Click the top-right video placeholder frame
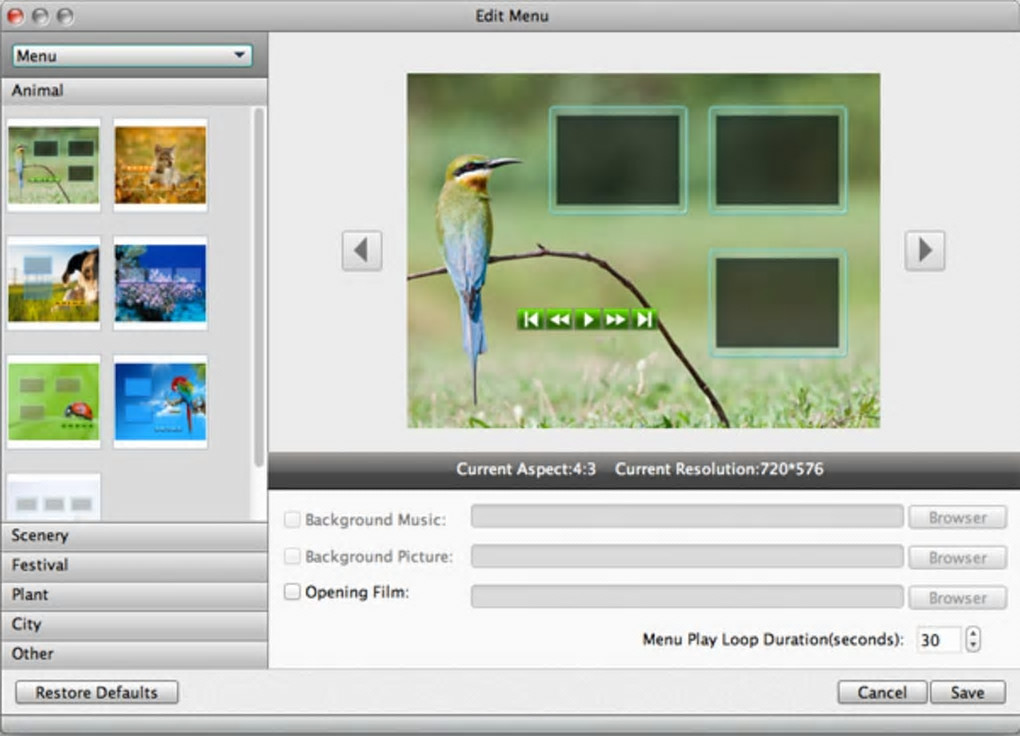The width and height of the screenshot is (1020, 736). 777,160
